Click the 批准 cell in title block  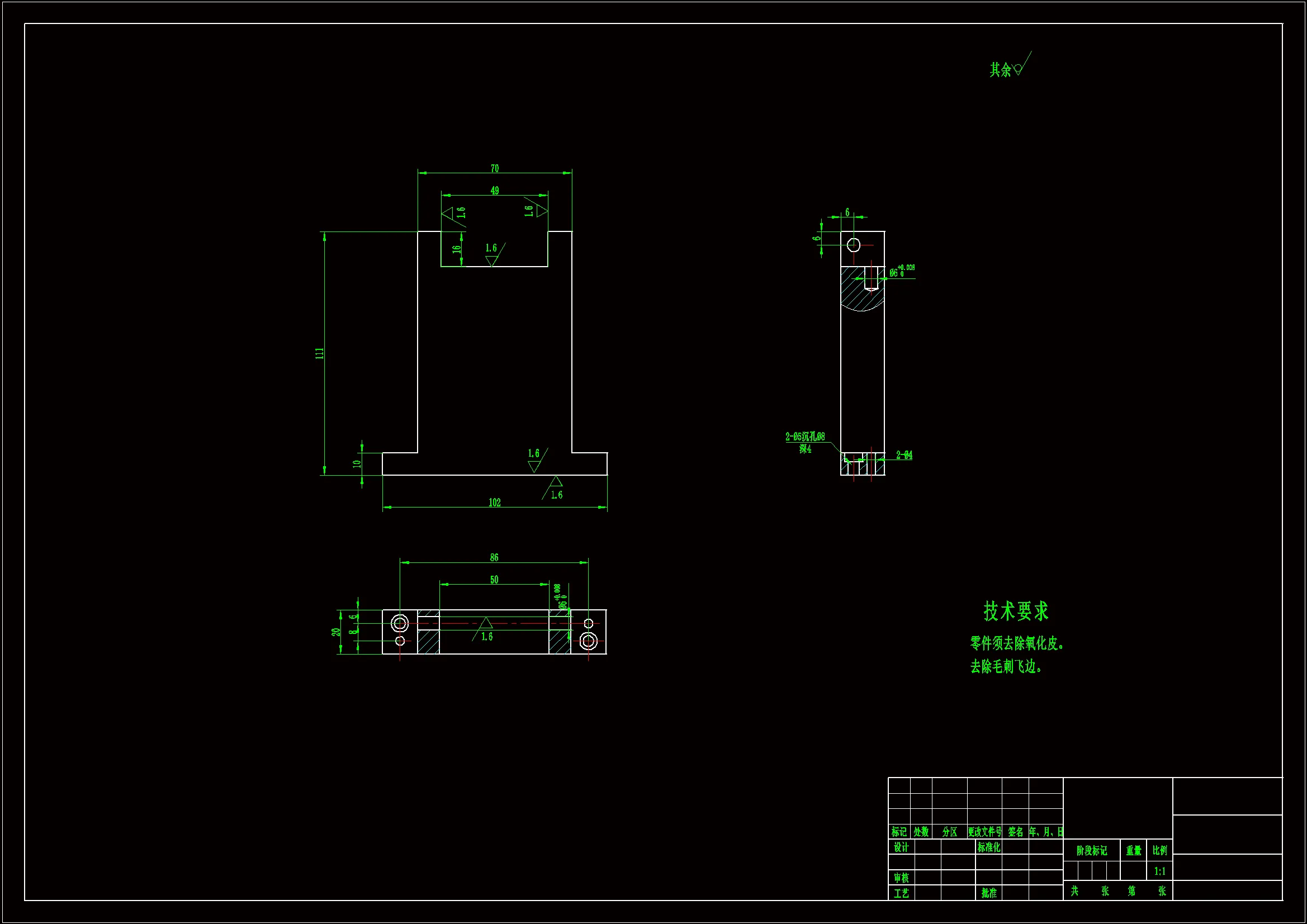(x=989, y=893)
